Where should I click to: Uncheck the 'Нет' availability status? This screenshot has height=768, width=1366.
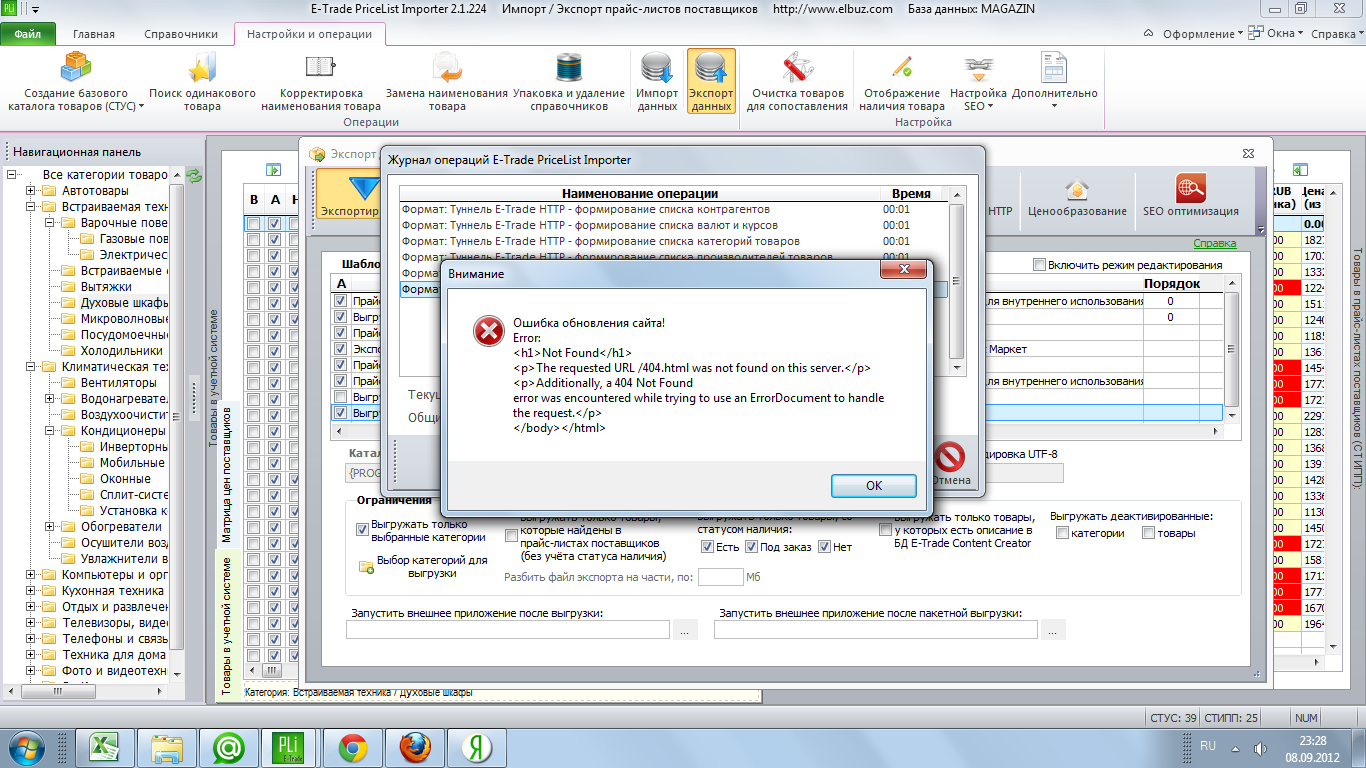tap(825, 547)
